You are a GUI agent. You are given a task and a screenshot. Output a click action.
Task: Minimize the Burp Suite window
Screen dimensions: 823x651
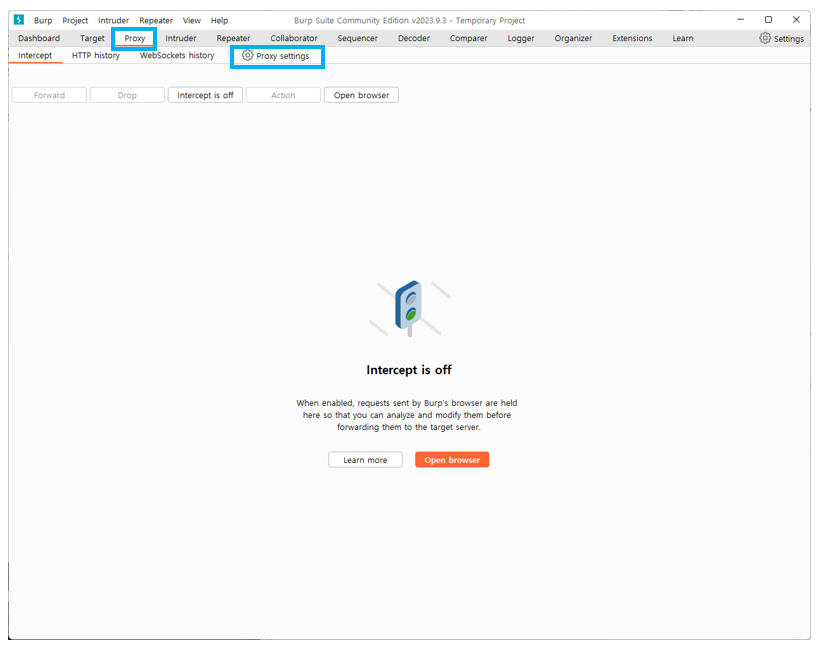tap(741, 19)
